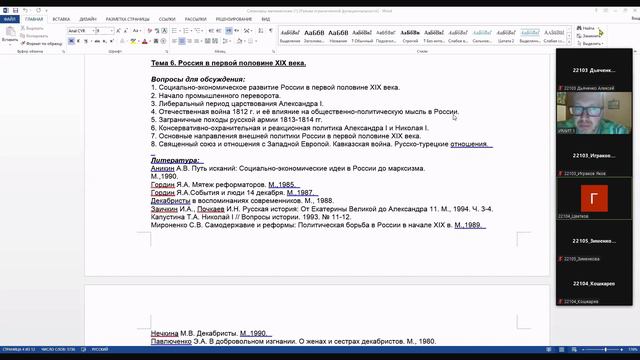640x360 pixels.
Task: Switch to the РАЗМЕТКА СТРАНИЦЫ ribbon tab
Action: (x=128, y=19)
